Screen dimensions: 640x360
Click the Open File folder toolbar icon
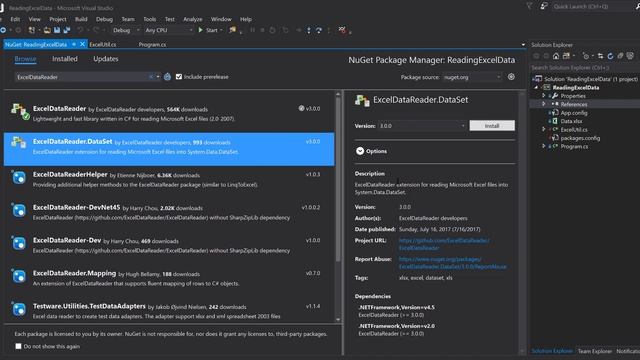[47, 30]
